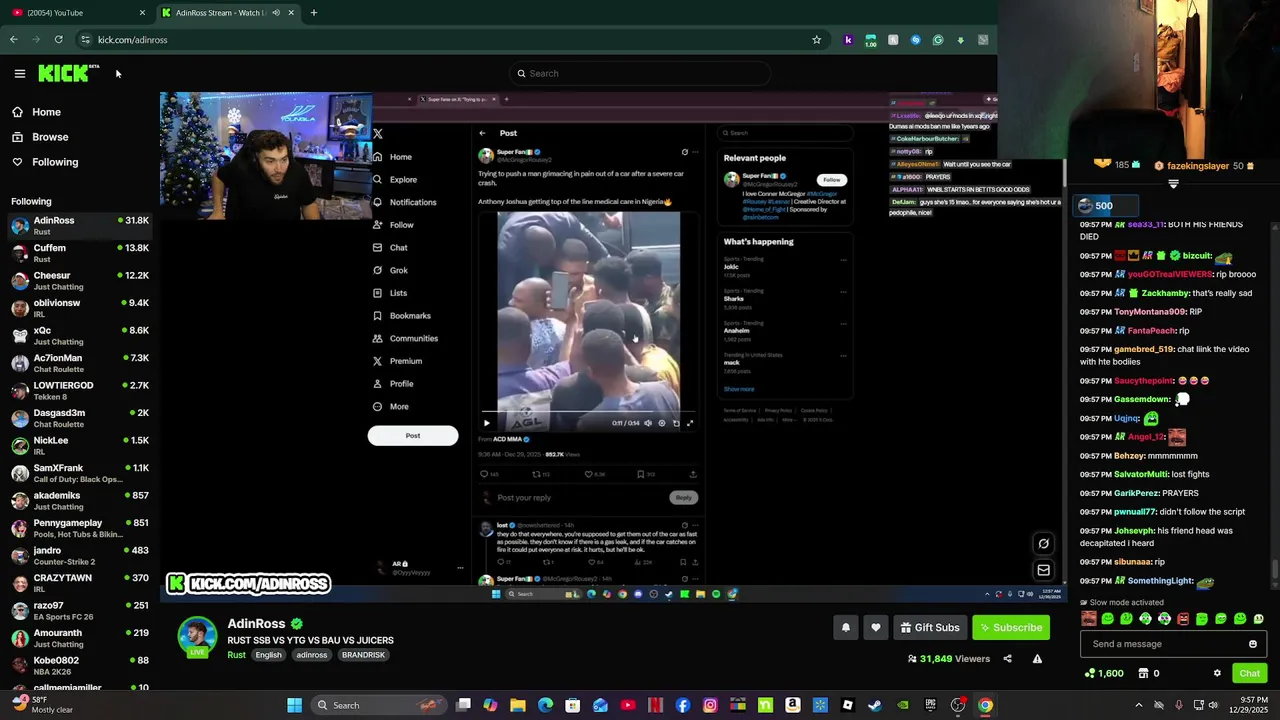
Task: Open the clock showing 9:57 PM
Action: pyautogui.click(x=1247, y=705)
